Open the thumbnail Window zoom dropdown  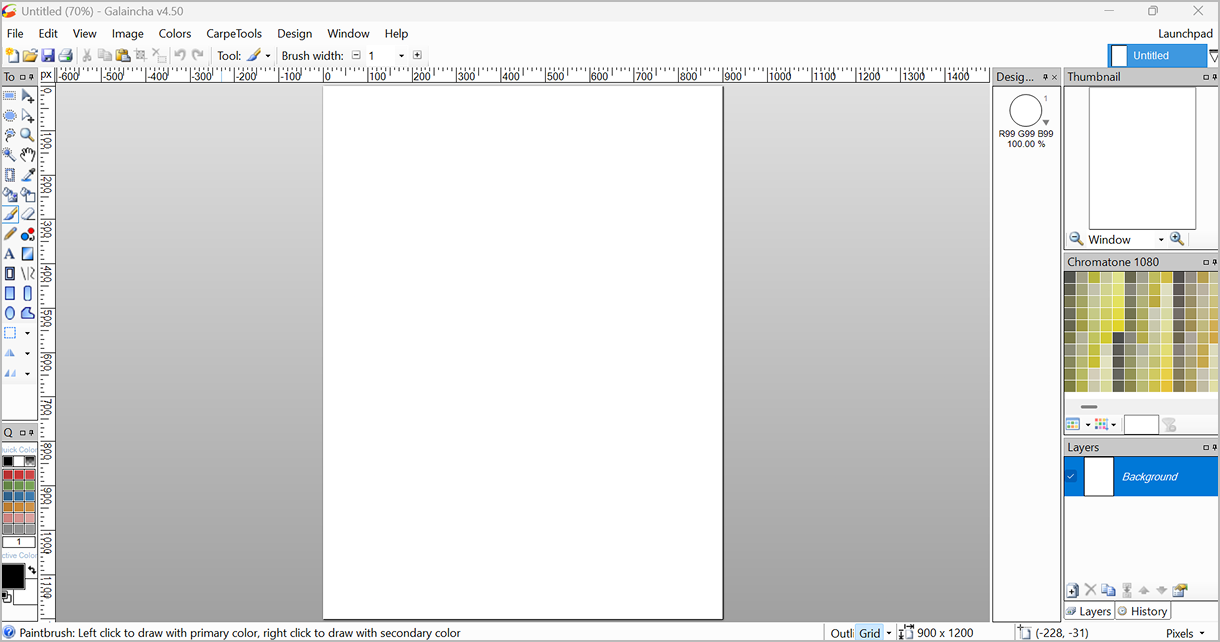point(1160,240)
